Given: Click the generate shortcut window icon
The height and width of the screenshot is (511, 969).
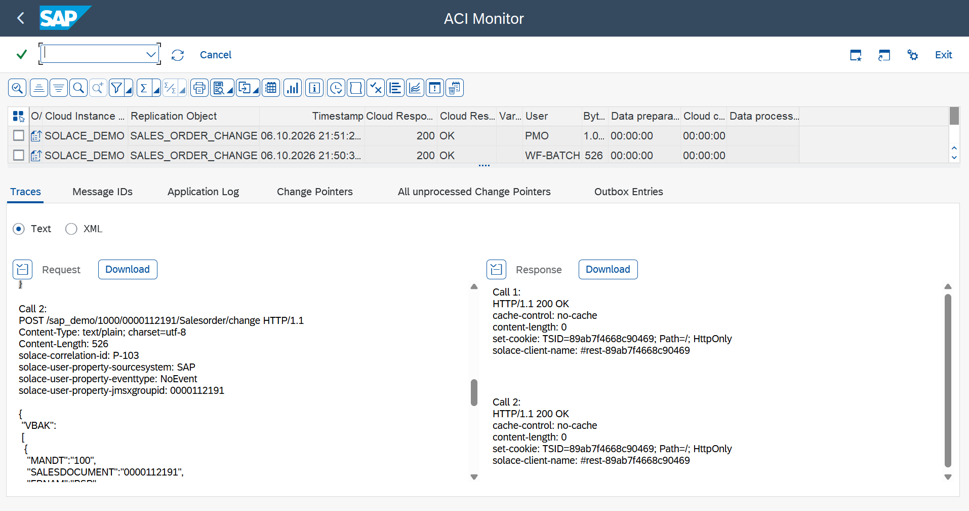Looking at the screenshot, I should click(884, 55).
